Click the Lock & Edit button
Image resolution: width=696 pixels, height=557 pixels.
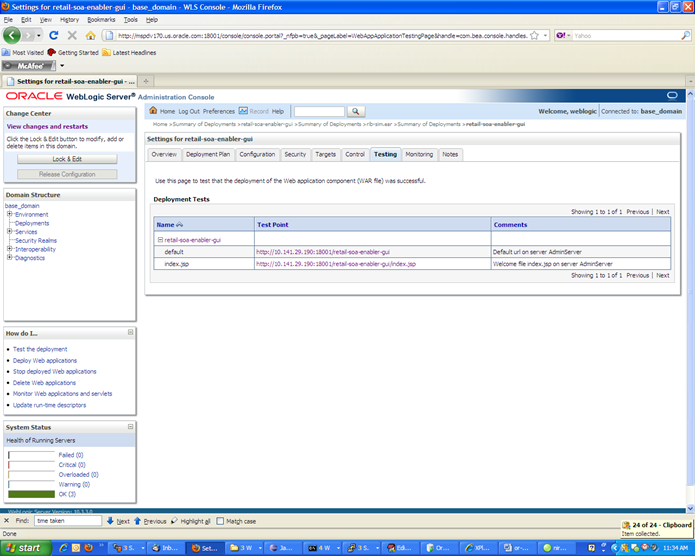tap(67, 159)
